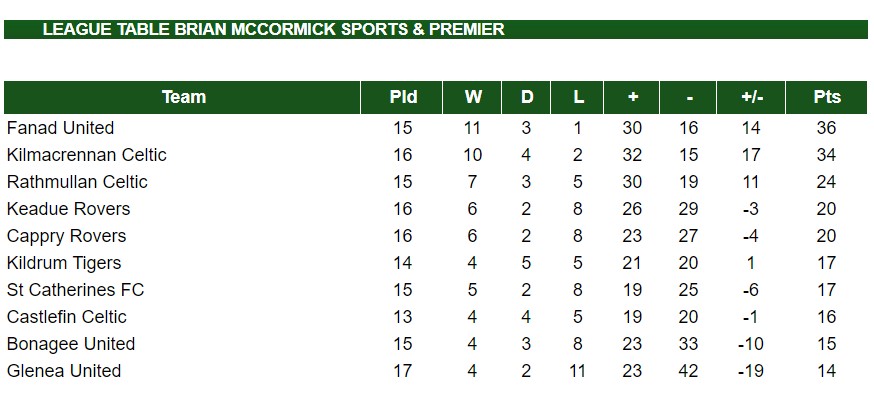Viewport: 874px width, 411px height.
Task: Select the +/- goal difference header
Action: click(751, 97)
